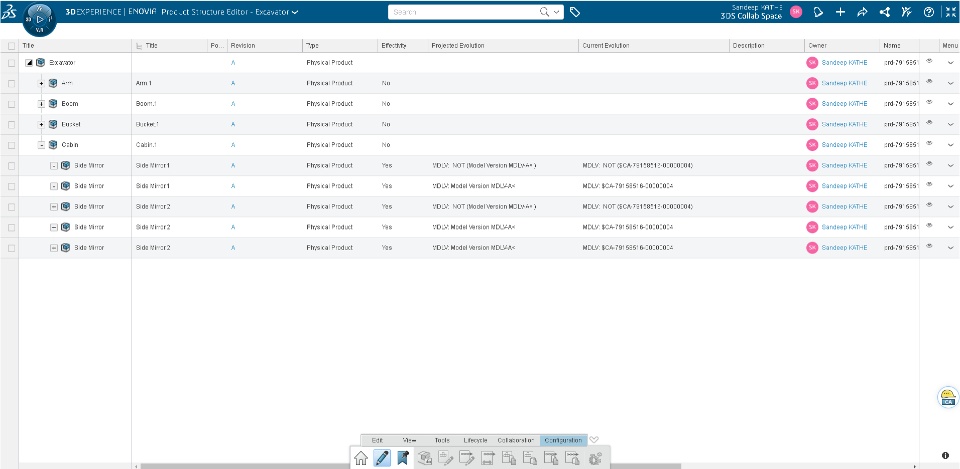Sort by the Projected Evolution column header
Viewport: 960px width, 469px height.
(x=503, y=46)
